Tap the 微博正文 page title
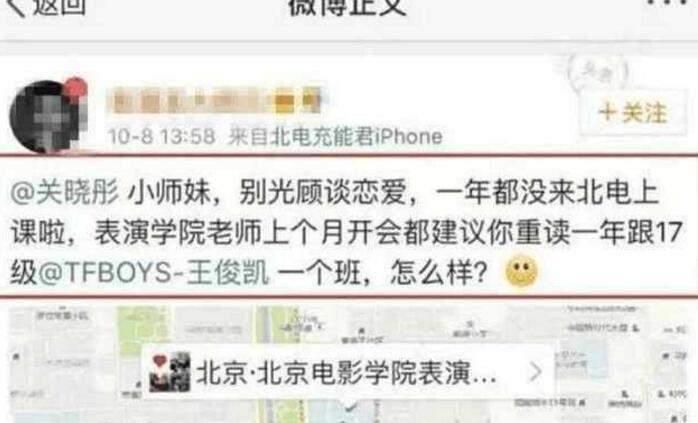Image resolution: width=698 pixels, height=423 pixels. (347, 6)
